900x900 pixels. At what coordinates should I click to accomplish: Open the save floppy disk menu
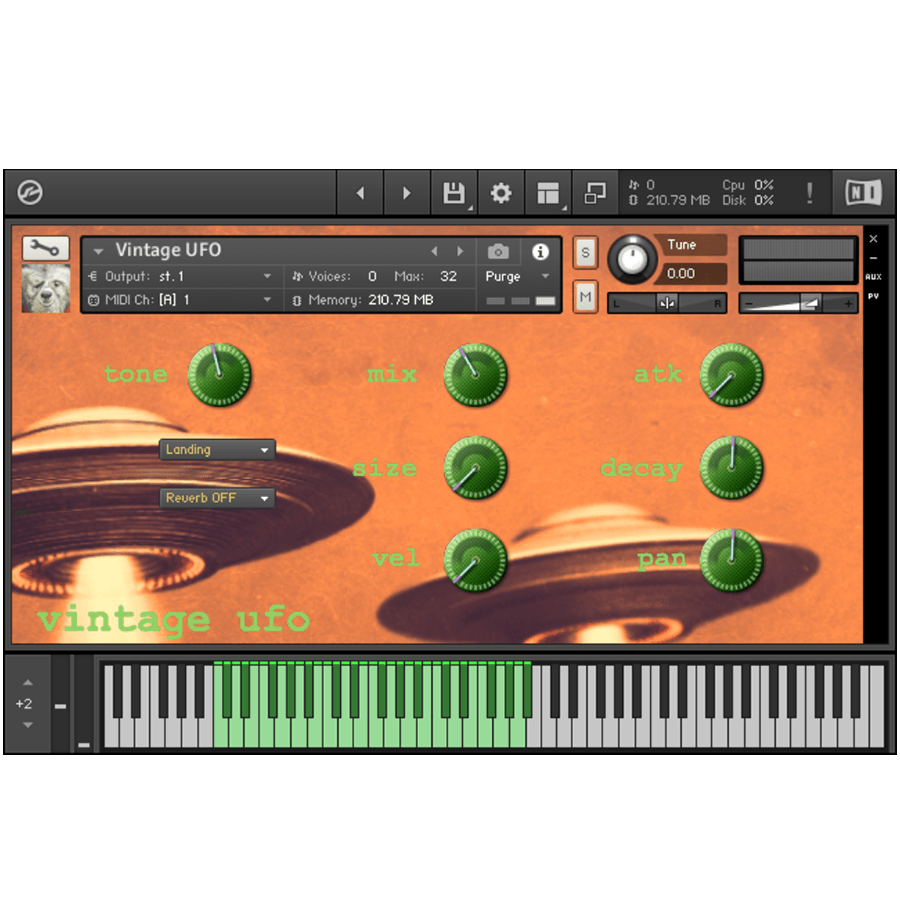tap(454, 193)
